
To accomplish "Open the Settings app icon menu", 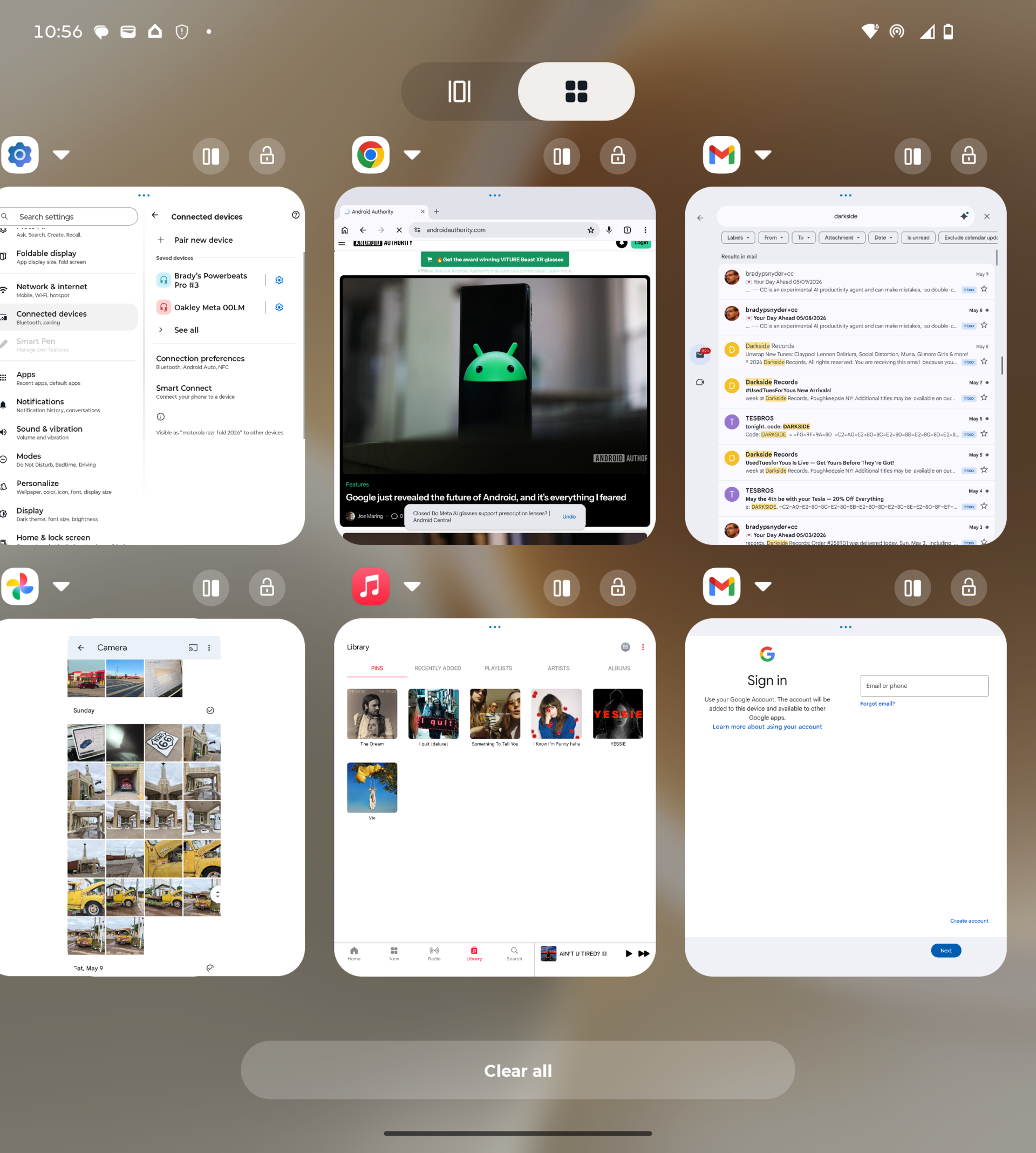I will coord(20,155).
